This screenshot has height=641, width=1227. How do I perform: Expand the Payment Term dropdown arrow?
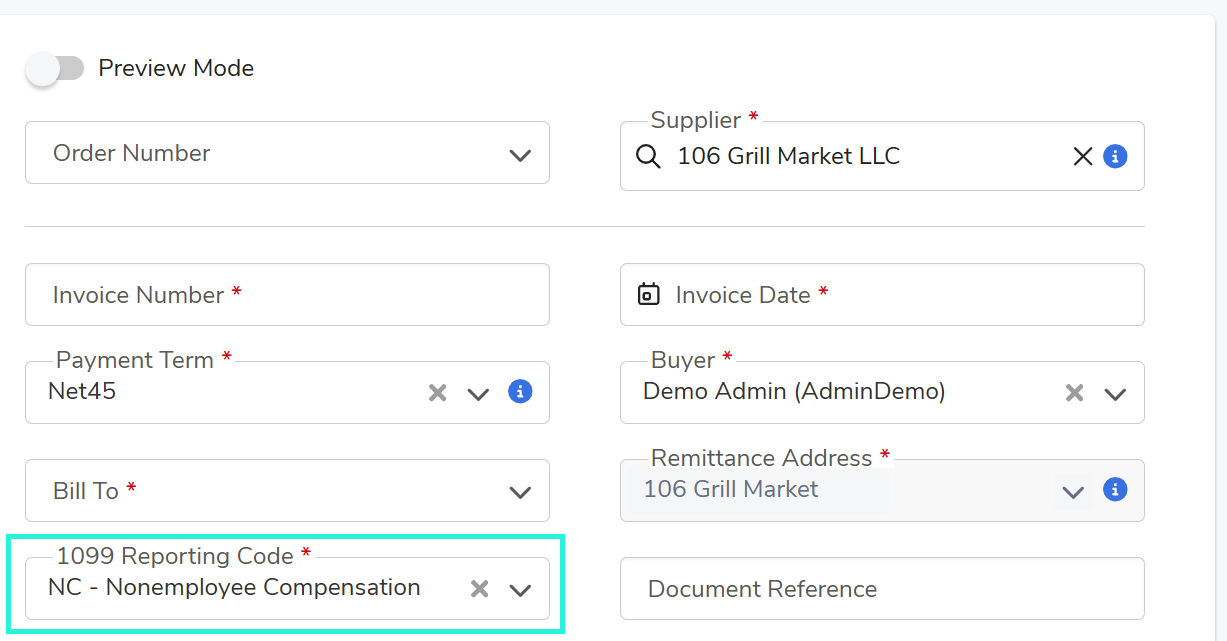(x=478, y=393)
